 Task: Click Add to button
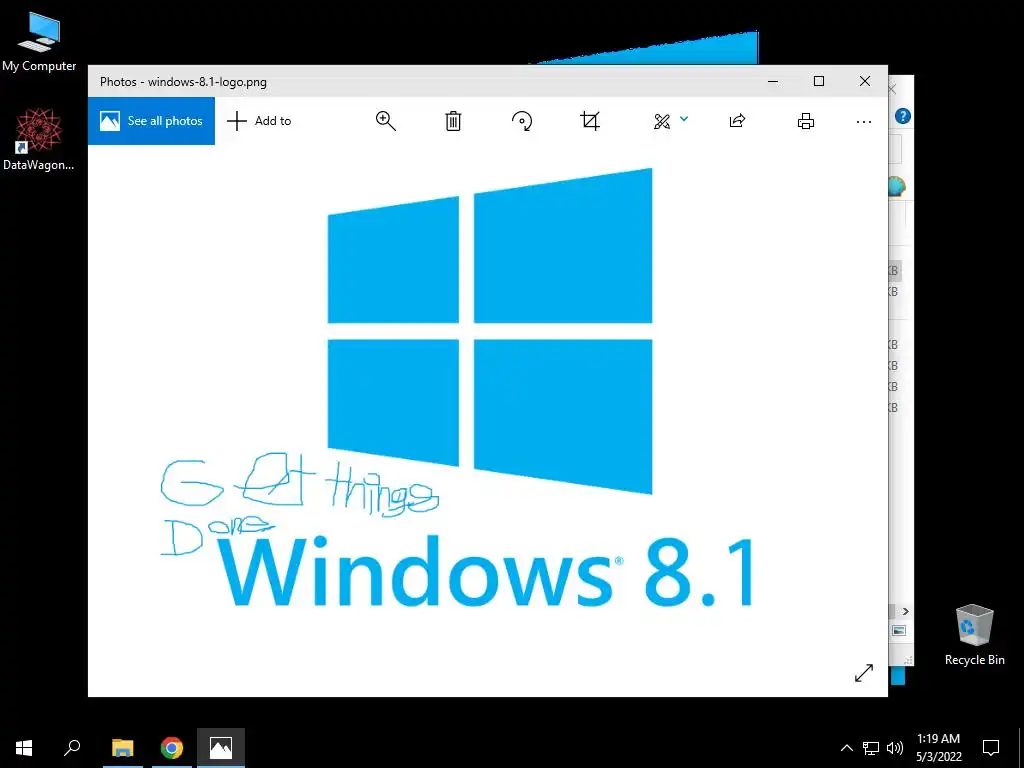click(x=259, y=121)
